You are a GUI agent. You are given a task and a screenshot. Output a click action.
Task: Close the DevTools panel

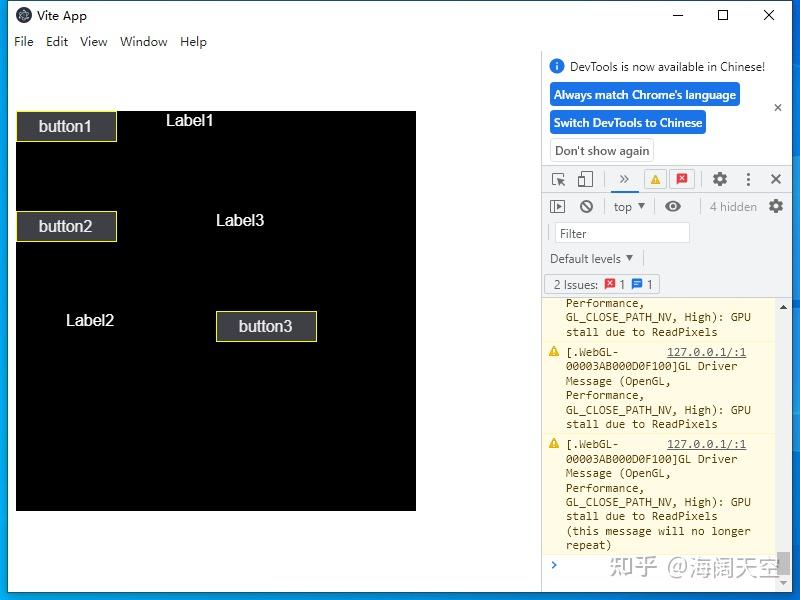pos(776,179)
